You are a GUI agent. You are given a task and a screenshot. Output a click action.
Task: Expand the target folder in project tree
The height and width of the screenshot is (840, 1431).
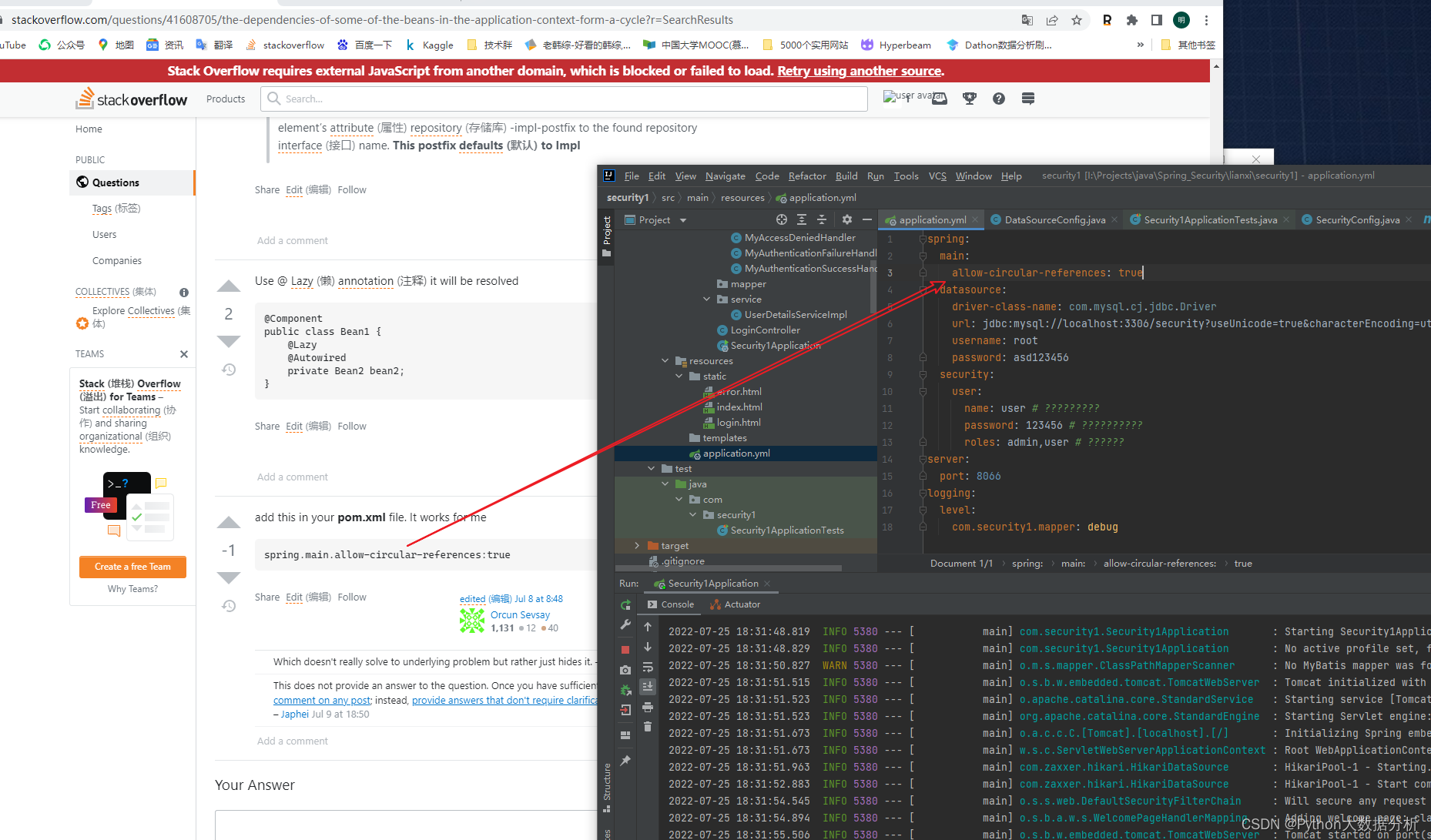tap(636, 545)
